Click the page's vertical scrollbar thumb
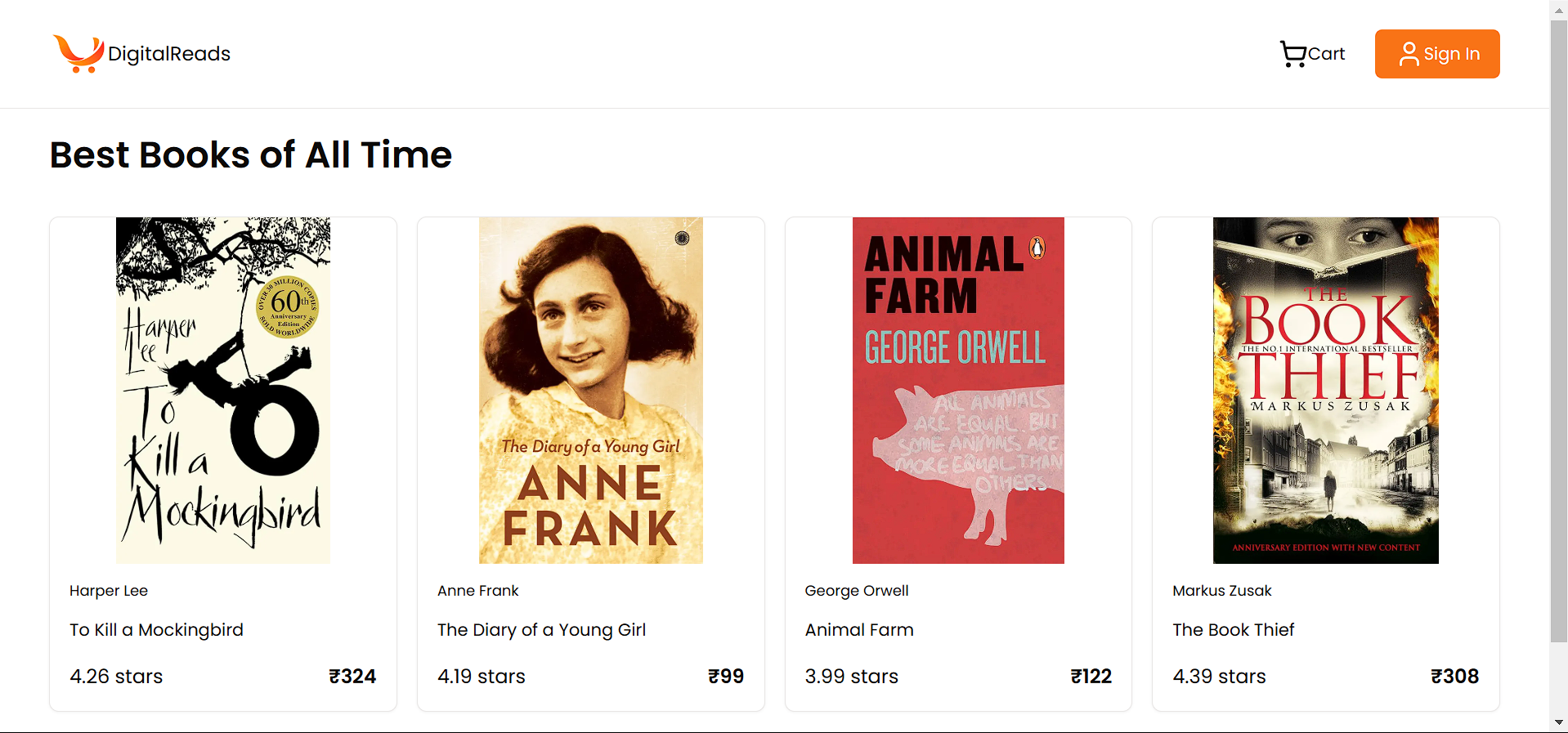 [x=1559, y=327]
